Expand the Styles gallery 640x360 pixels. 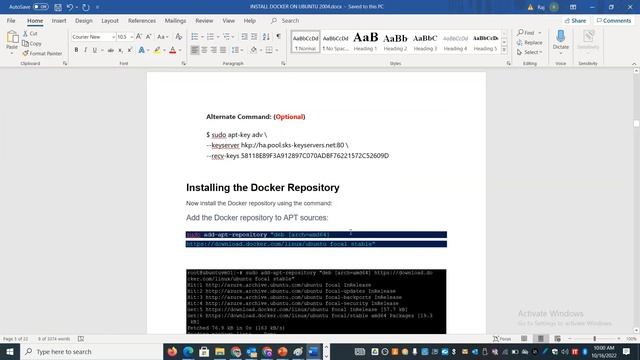tap(504, 50)
